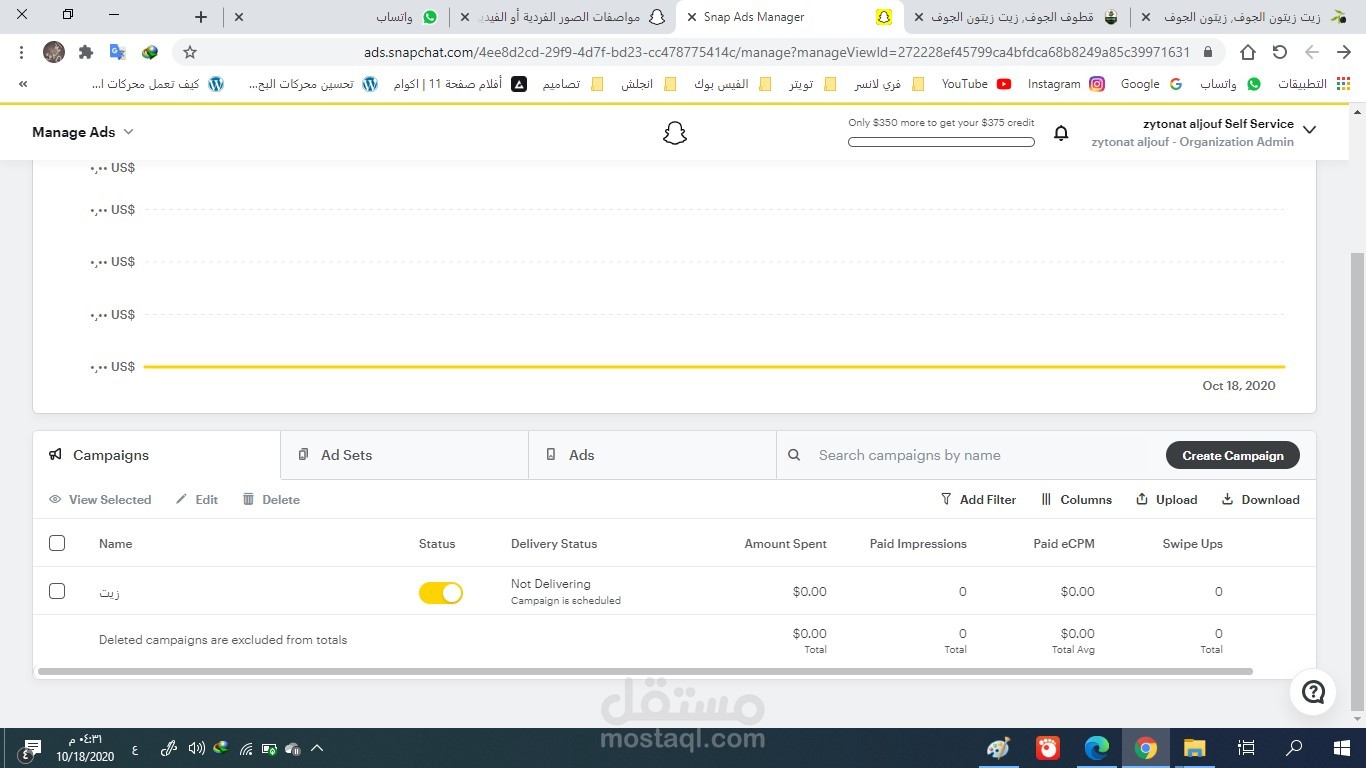Click the Swipe Ups column header
1366x768 pixels.
(1192, 544)
